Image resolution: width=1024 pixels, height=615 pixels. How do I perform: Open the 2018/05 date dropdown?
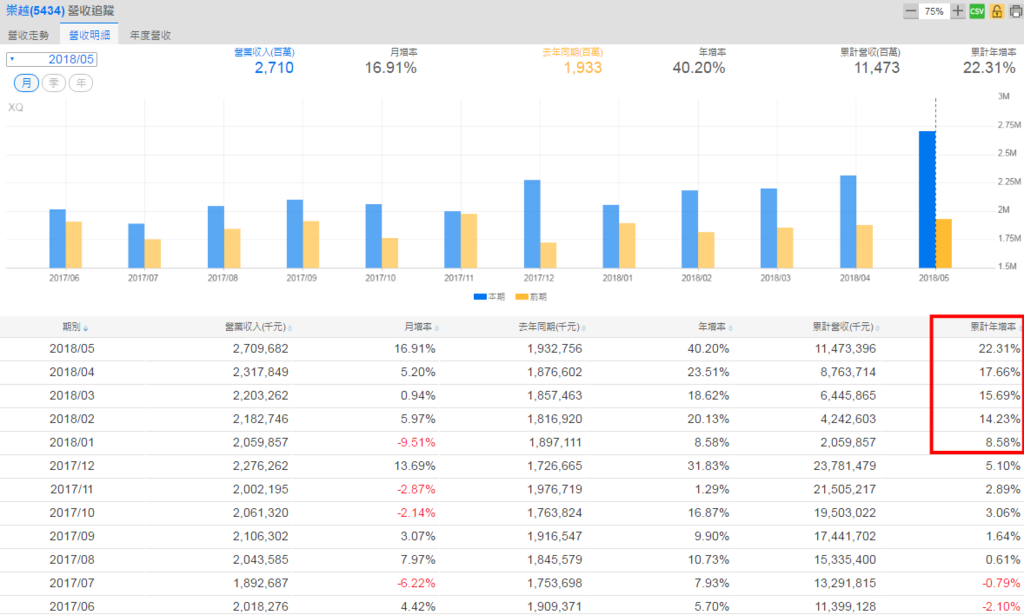point(52,59)
